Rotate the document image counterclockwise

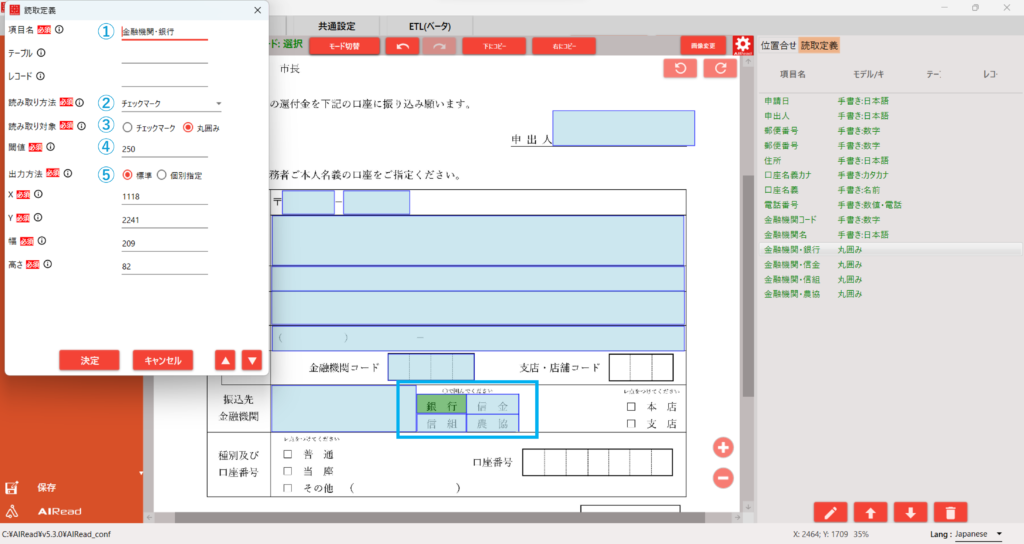click(680, 69)
